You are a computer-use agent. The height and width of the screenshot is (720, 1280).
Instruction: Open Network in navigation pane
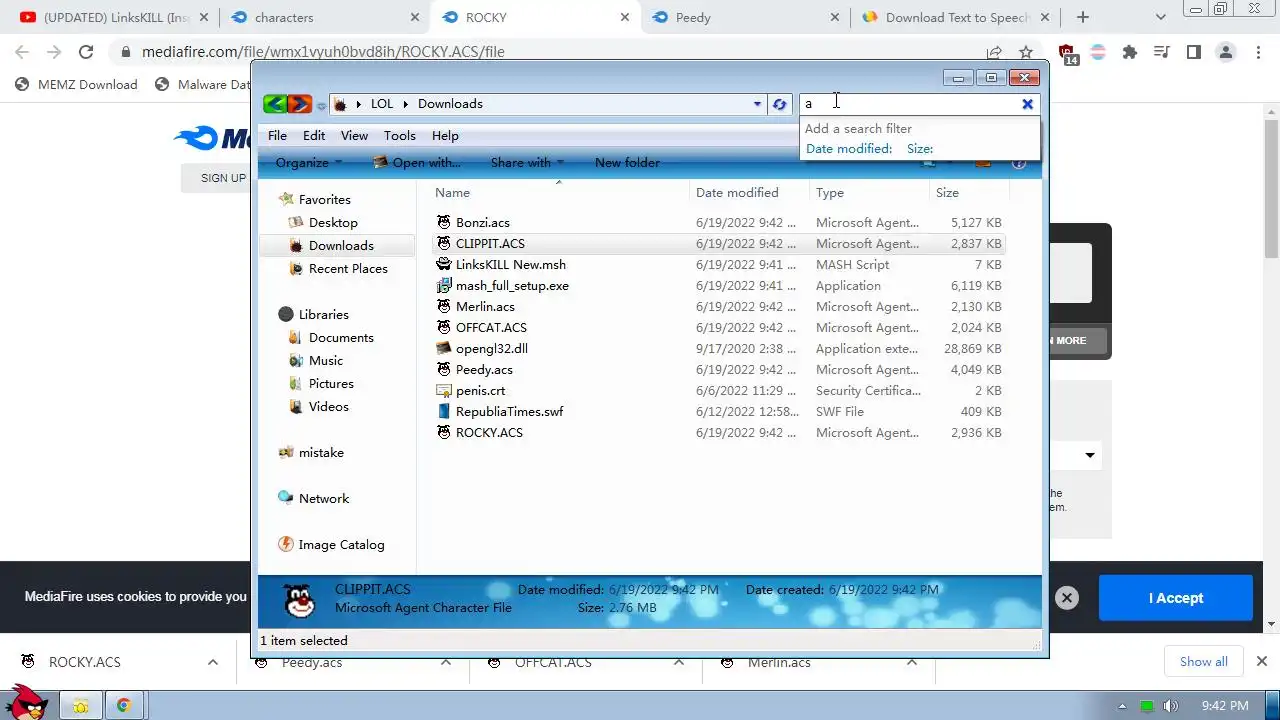[314, 498]
